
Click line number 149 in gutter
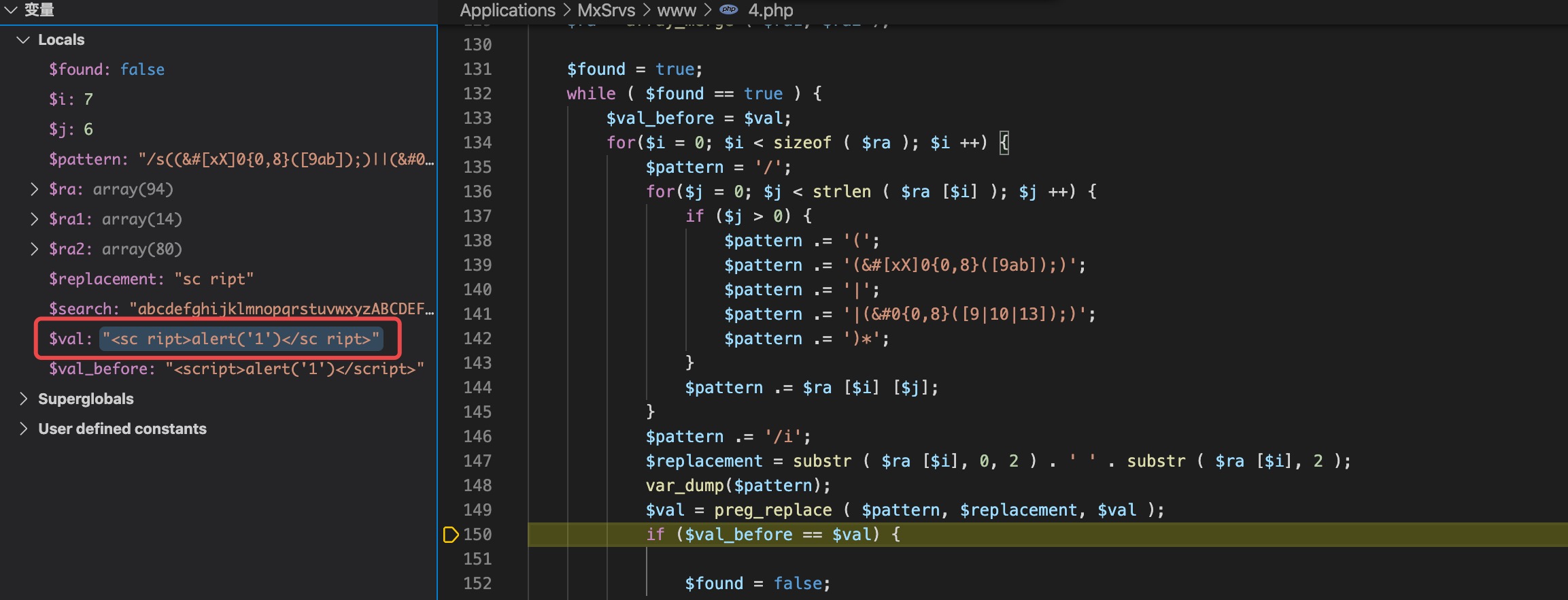(x=477, y=510)
